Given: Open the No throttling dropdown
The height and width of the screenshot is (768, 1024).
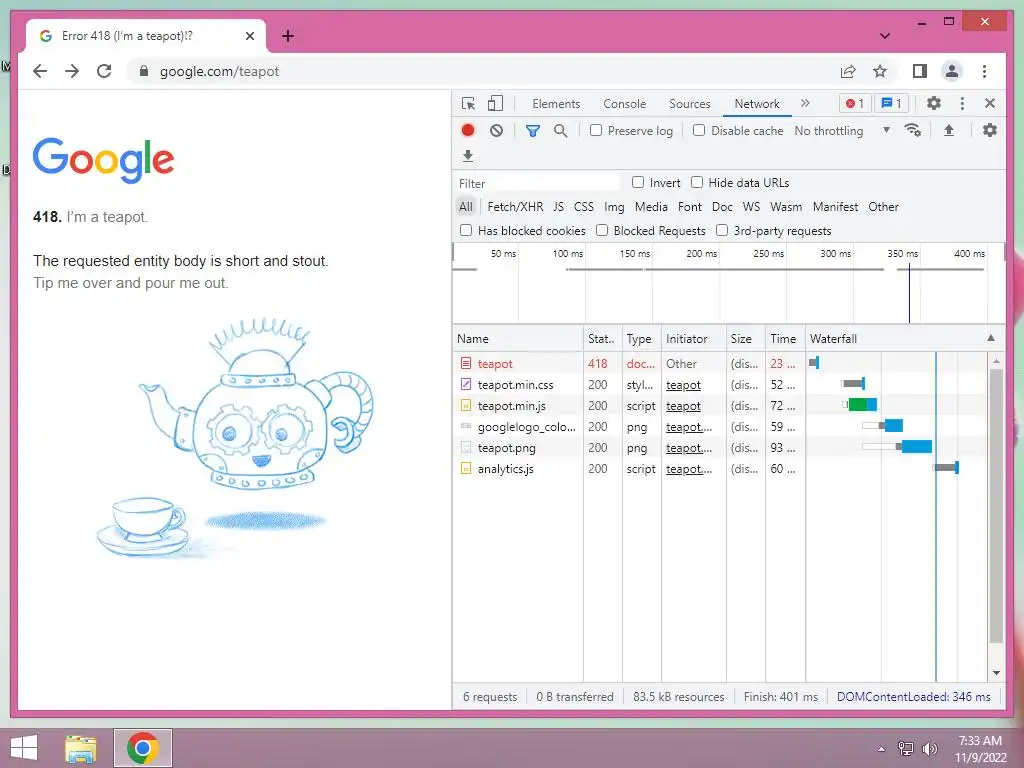Looking at the screenshot, I should coord(842,131).
